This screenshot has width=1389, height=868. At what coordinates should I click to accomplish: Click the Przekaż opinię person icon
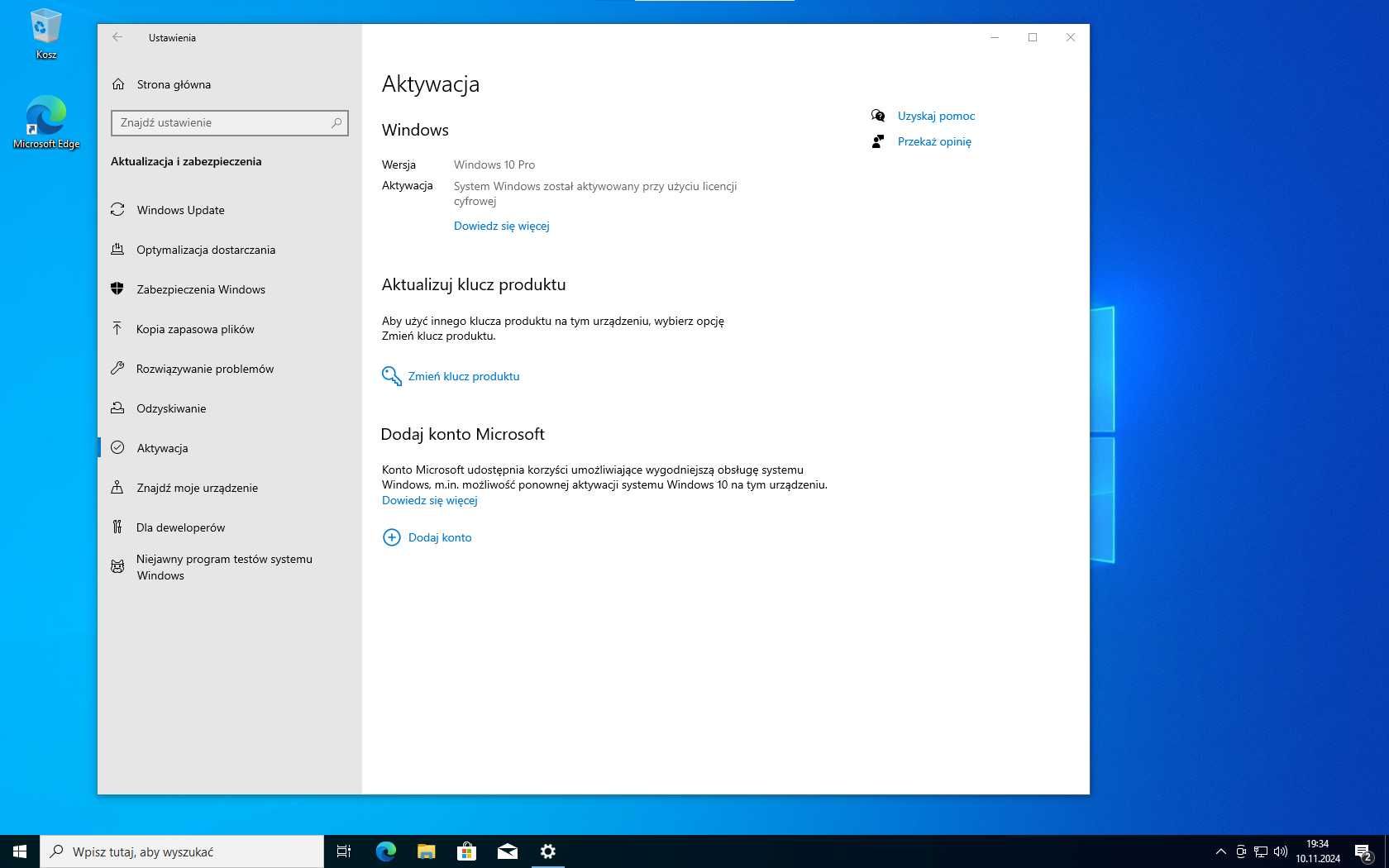click(x=878, y=141)
